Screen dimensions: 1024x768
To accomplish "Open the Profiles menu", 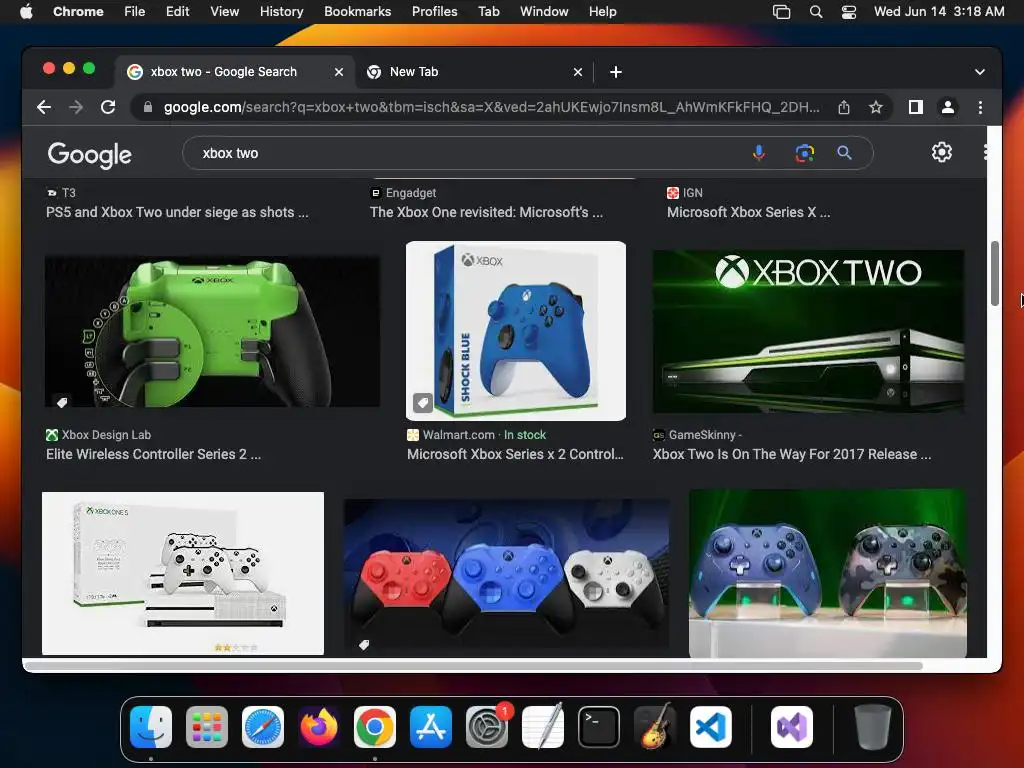I will (434, 11).
